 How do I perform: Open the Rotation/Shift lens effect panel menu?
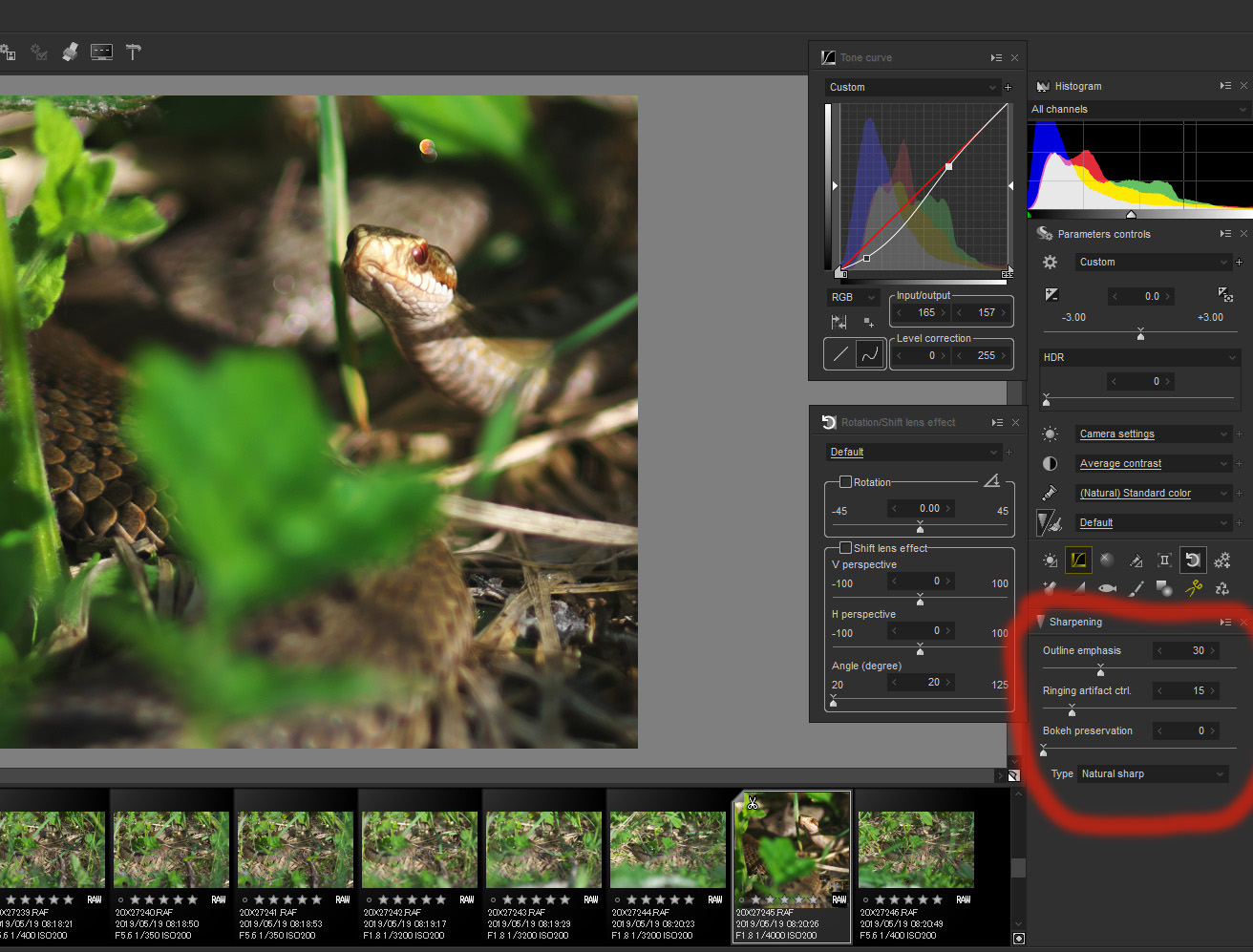997,422
